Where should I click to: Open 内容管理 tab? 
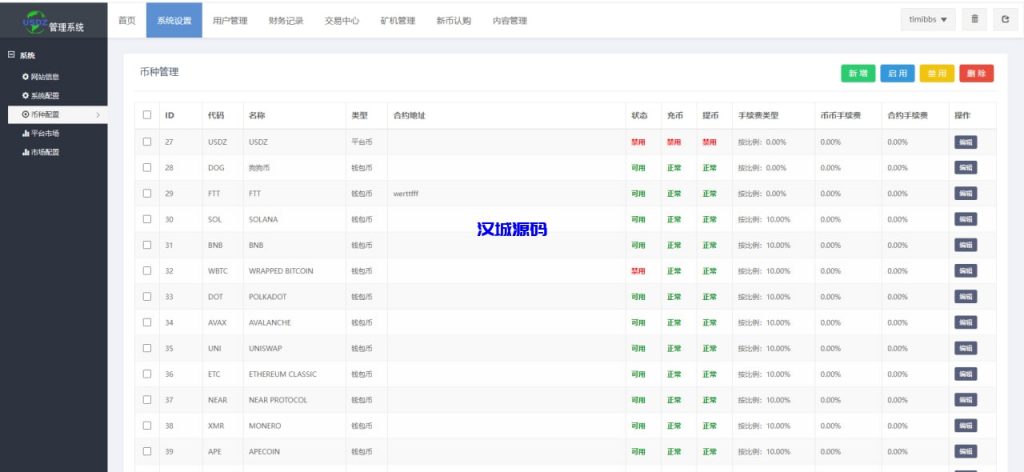click(x=510, y=20)
